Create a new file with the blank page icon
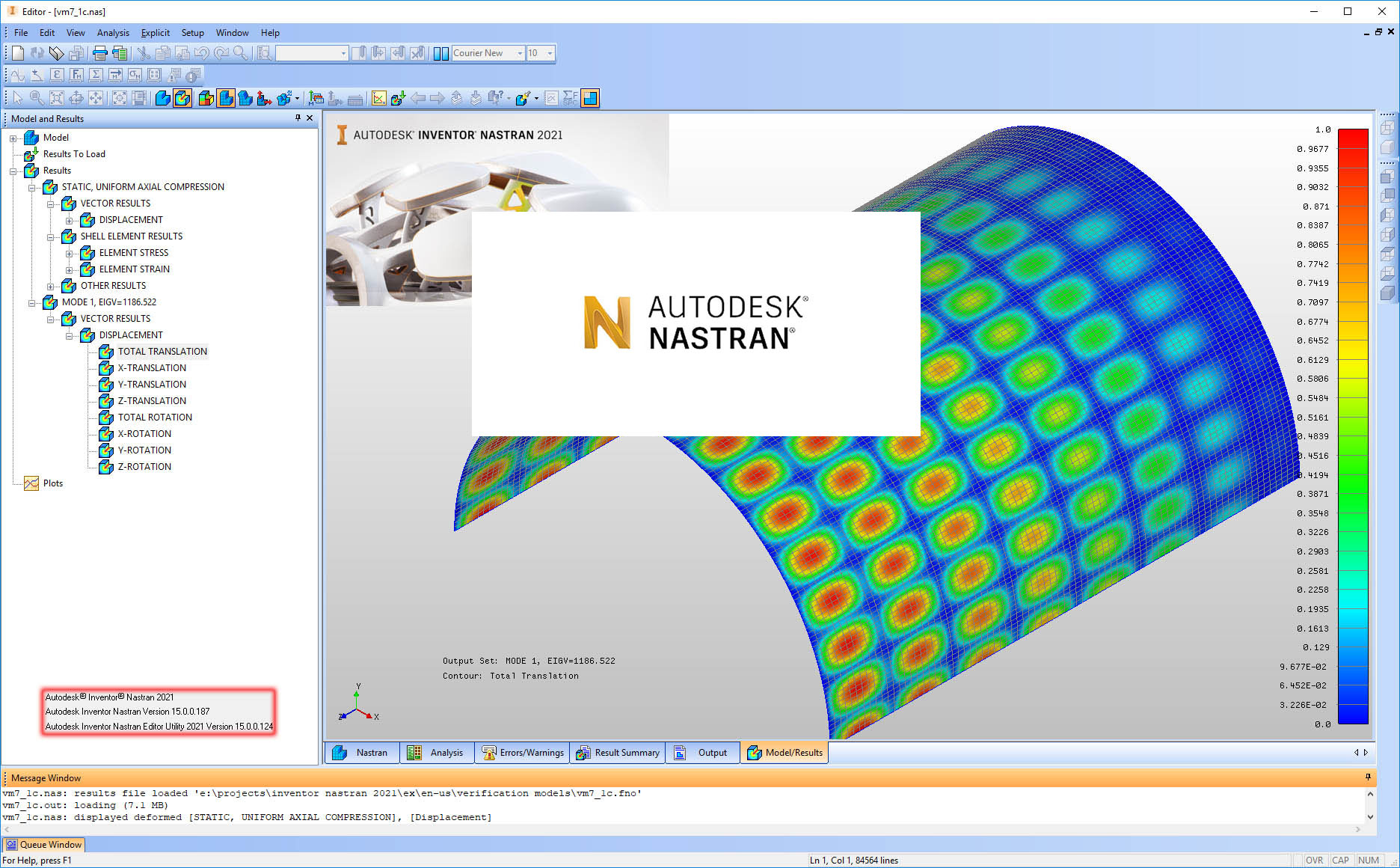Screen dimensions: 1400x868 (x=17, y=53)
